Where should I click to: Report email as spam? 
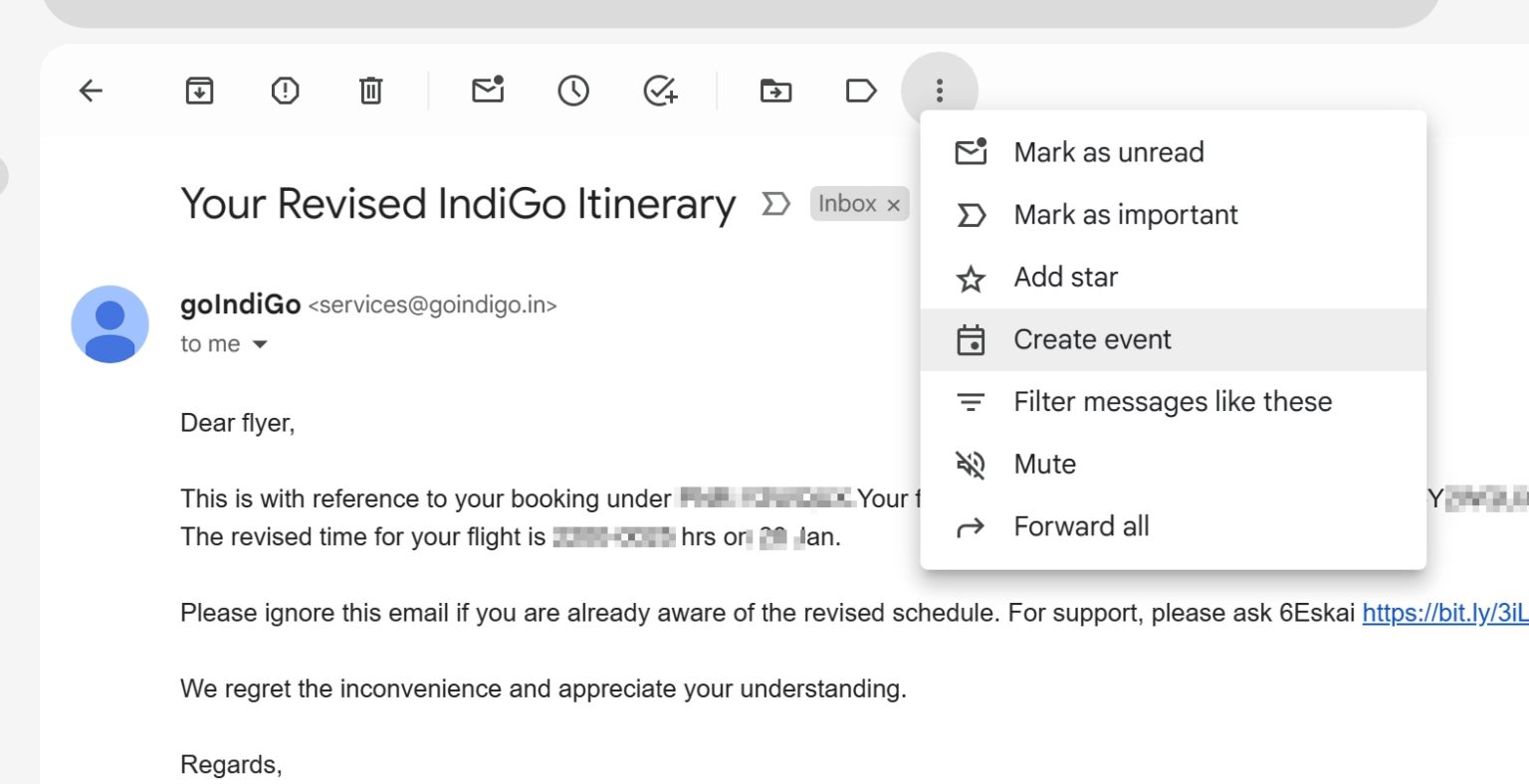click(x=286, y=92)
